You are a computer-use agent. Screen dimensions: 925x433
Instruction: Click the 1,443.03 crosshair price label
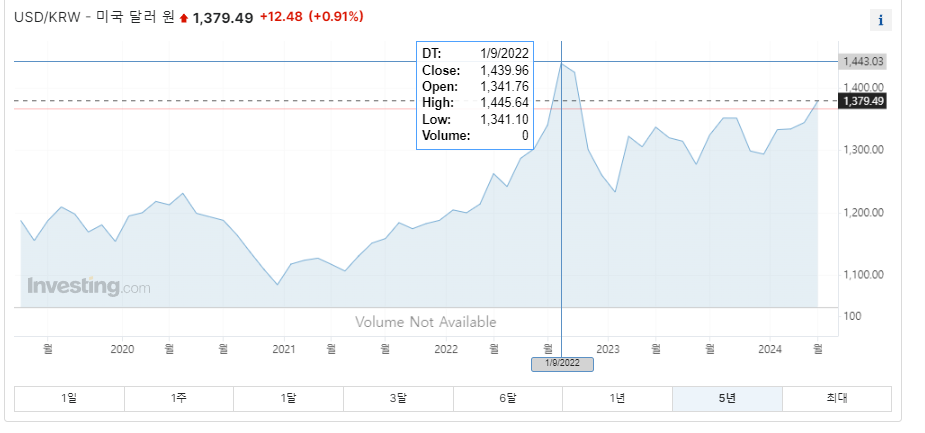pyautogui.click(x=862, y=61)
